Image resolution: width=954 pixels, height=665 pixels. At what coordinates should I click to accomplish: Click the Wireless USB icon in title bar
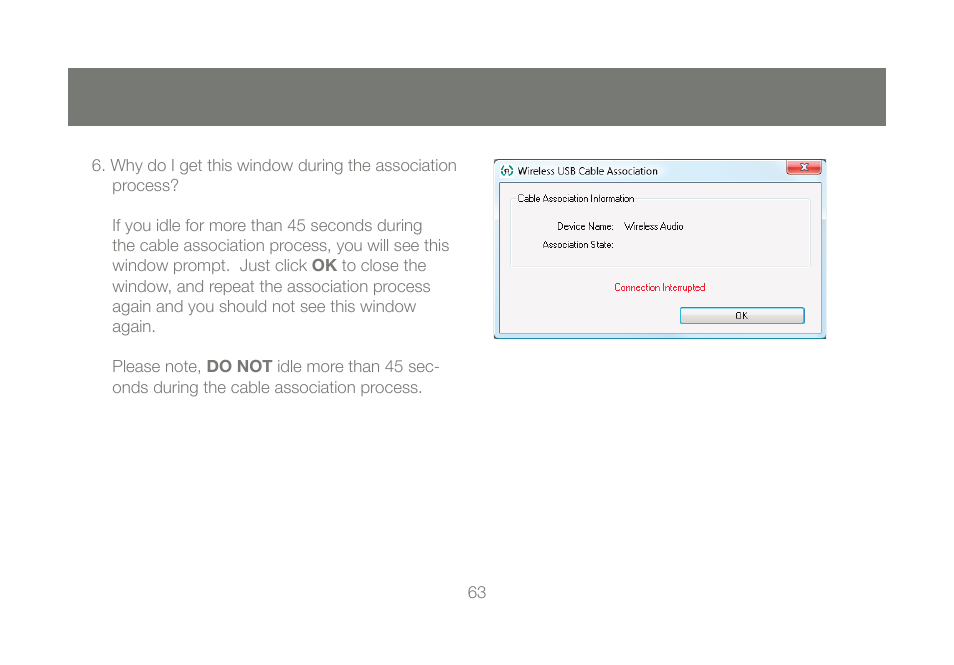(506, 171)
